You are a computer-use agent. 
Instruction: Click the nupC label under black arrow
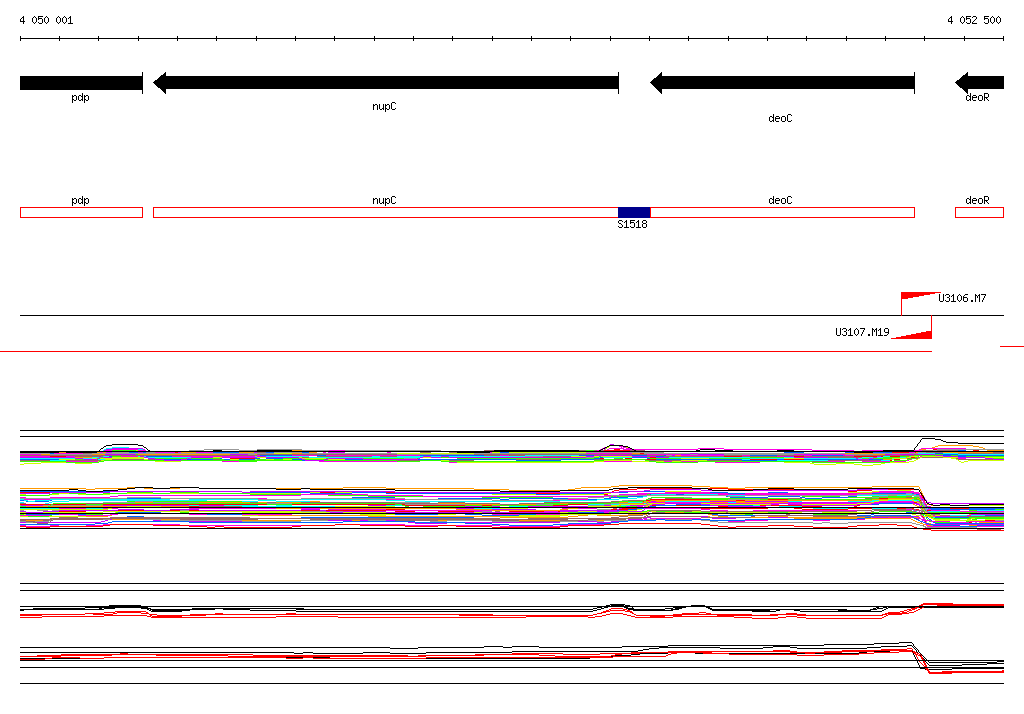coord(384,106)
